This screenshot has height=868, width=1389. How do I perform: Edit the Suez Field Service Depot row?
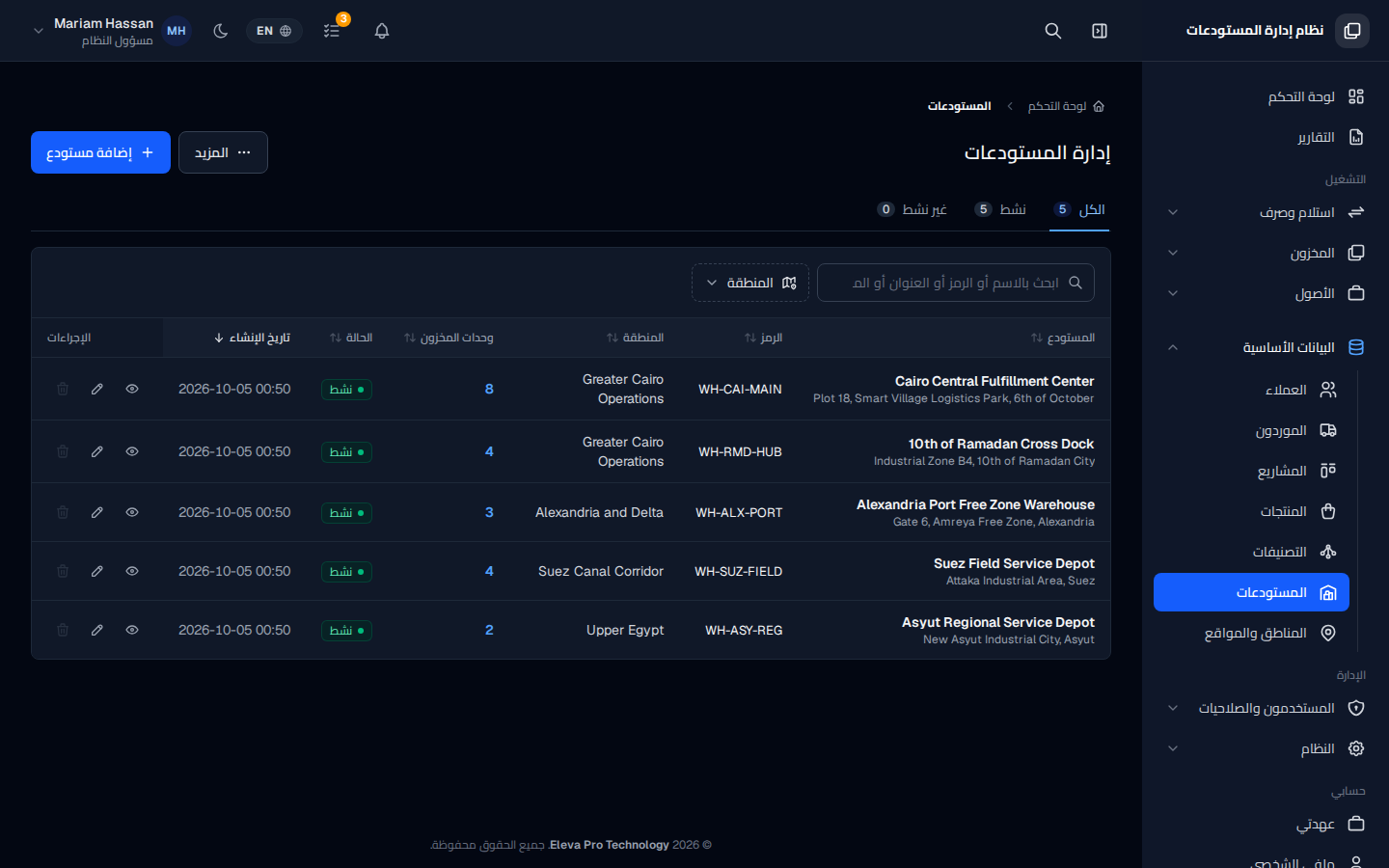tap(97, 571)
